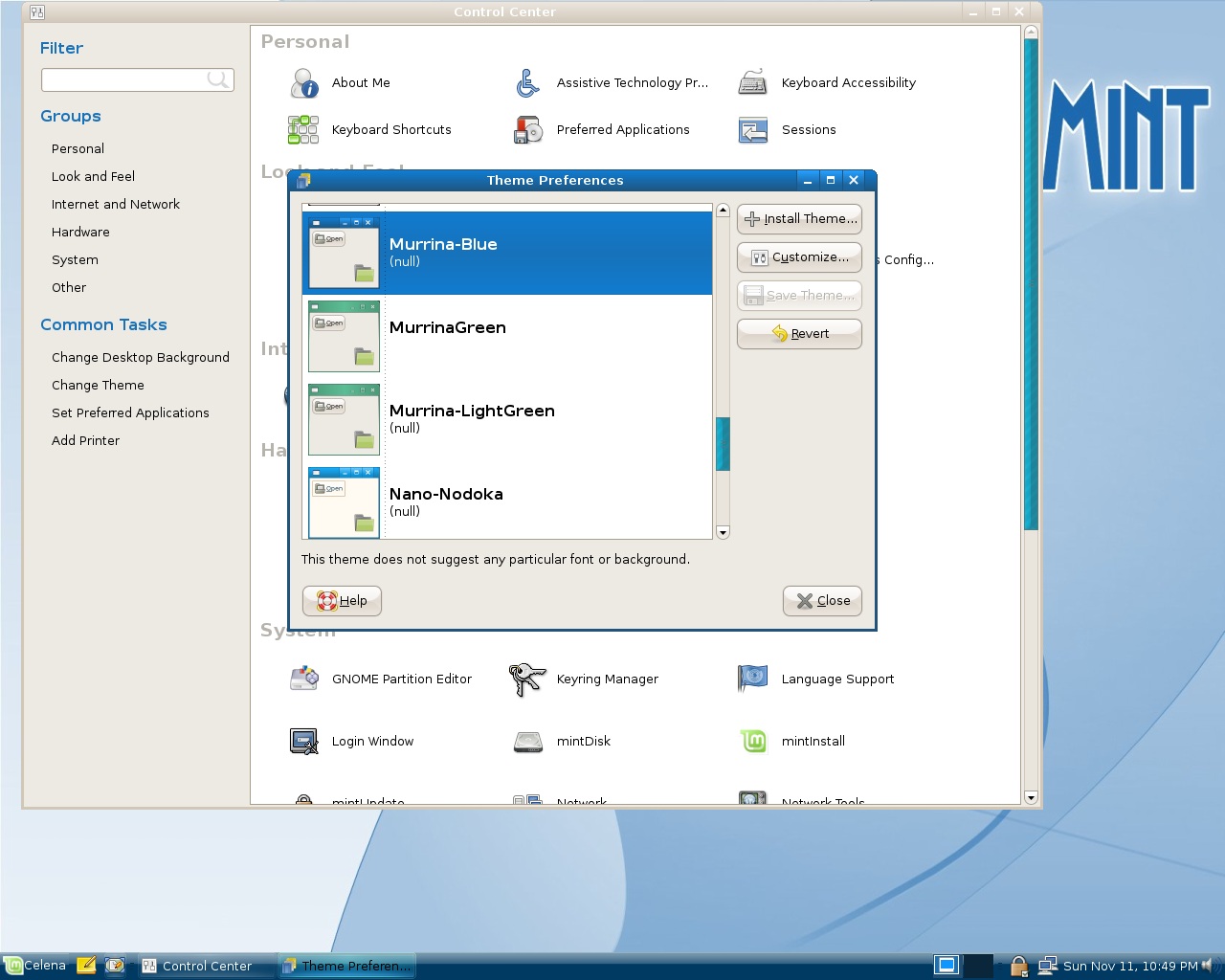The height and width of the screenshot is (980, 1225).
Task: Select System group in sidebar
Action: [75, 260]
